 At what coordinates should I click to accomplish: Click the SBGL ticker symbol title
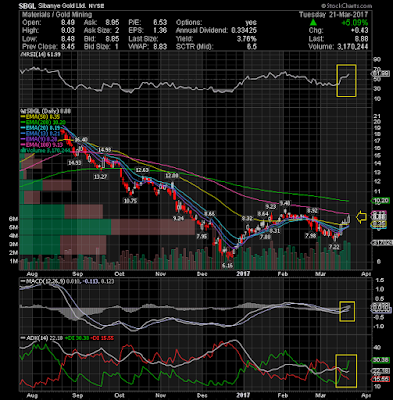click(26, 6)
